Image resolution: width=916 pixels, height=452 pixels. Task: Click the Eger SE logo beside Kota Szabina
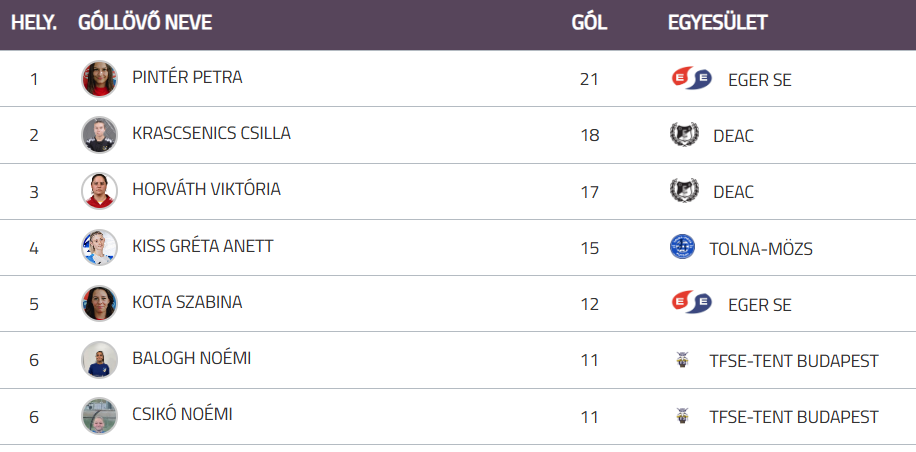(691, 304)
